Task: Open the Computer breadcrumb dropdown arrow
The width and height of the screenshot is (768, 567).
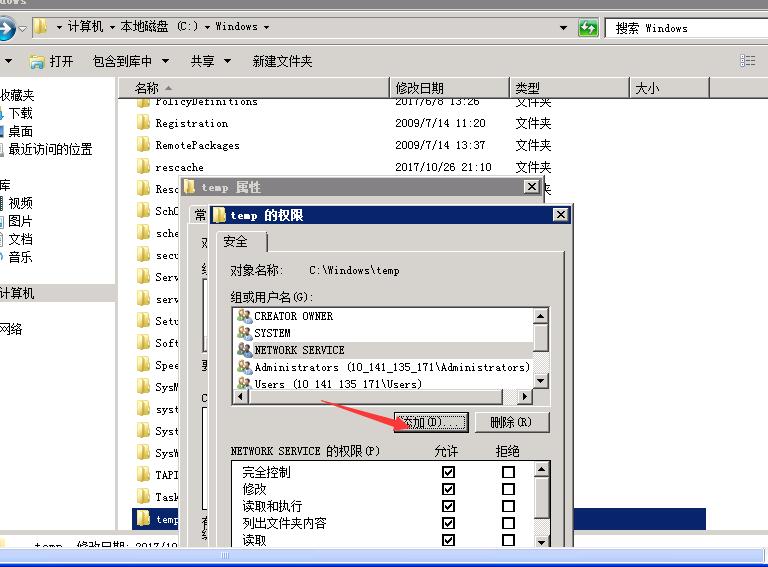Action: 112,27
